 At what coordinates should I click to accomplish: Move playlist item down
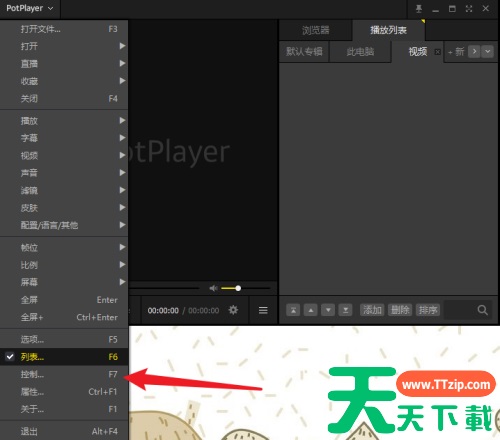[328, 310]
